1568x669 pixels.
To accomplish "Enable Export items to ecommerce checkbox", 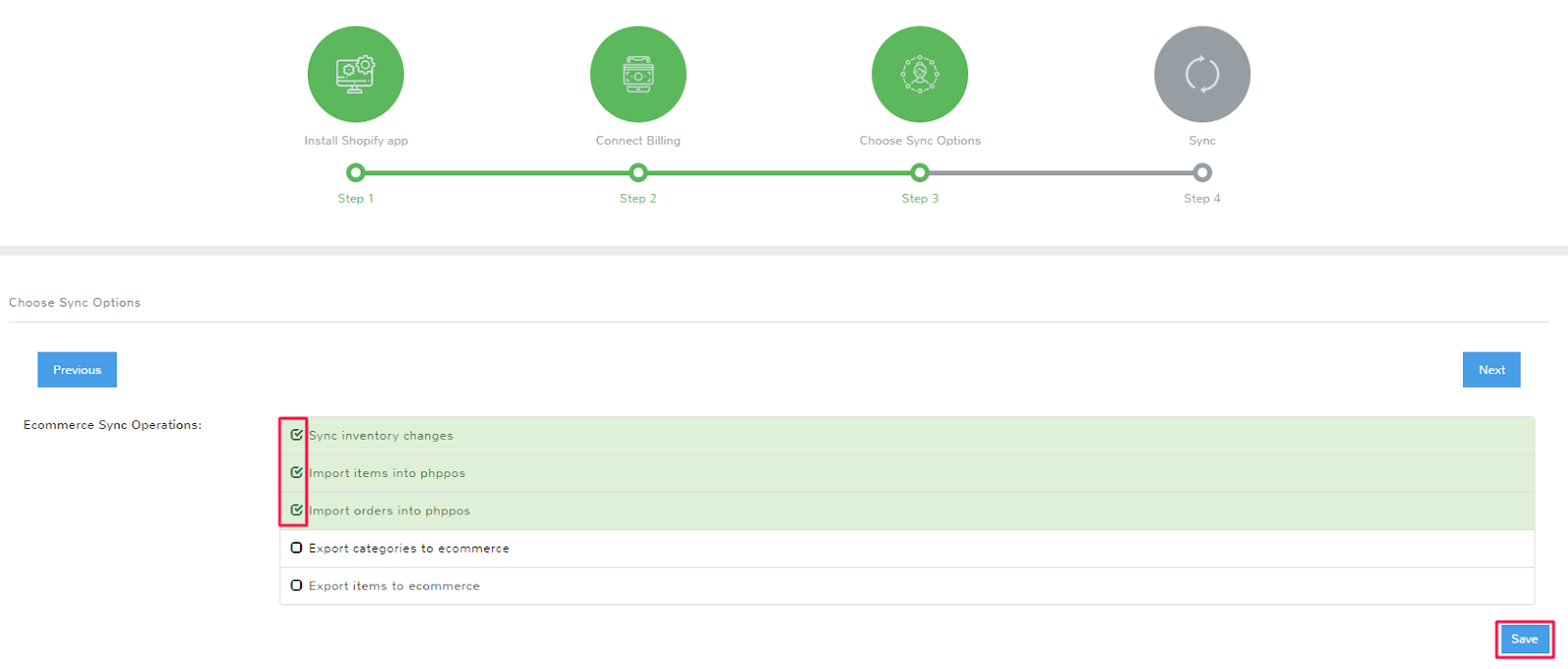I will 296,586.
